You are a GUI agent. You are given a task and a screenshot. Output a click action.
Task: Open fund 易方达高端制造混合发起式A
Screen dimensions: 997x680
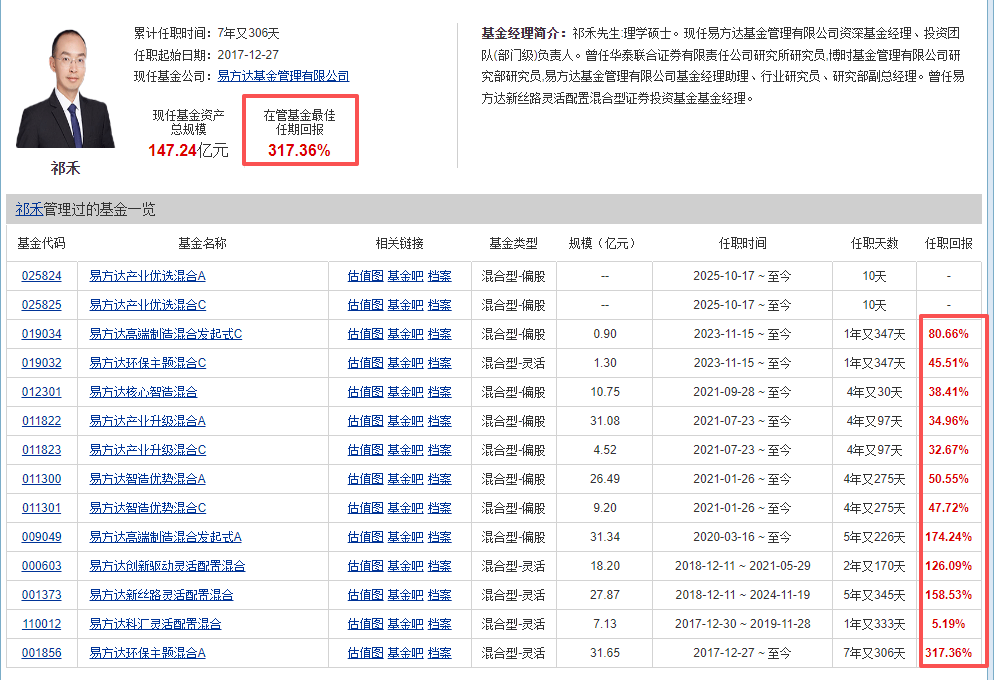point(165,537)
